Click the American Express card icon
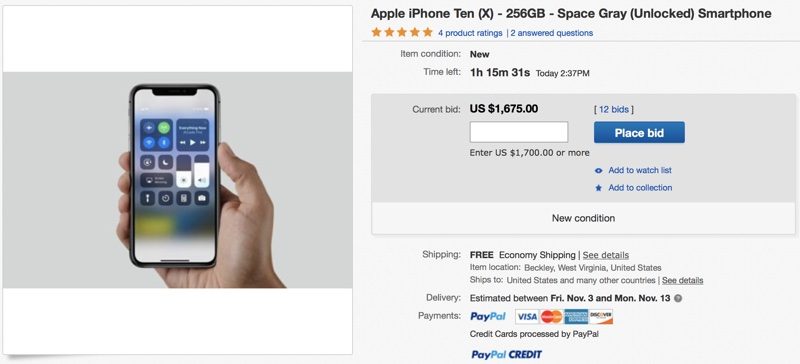800x364 pixels. 576,317
